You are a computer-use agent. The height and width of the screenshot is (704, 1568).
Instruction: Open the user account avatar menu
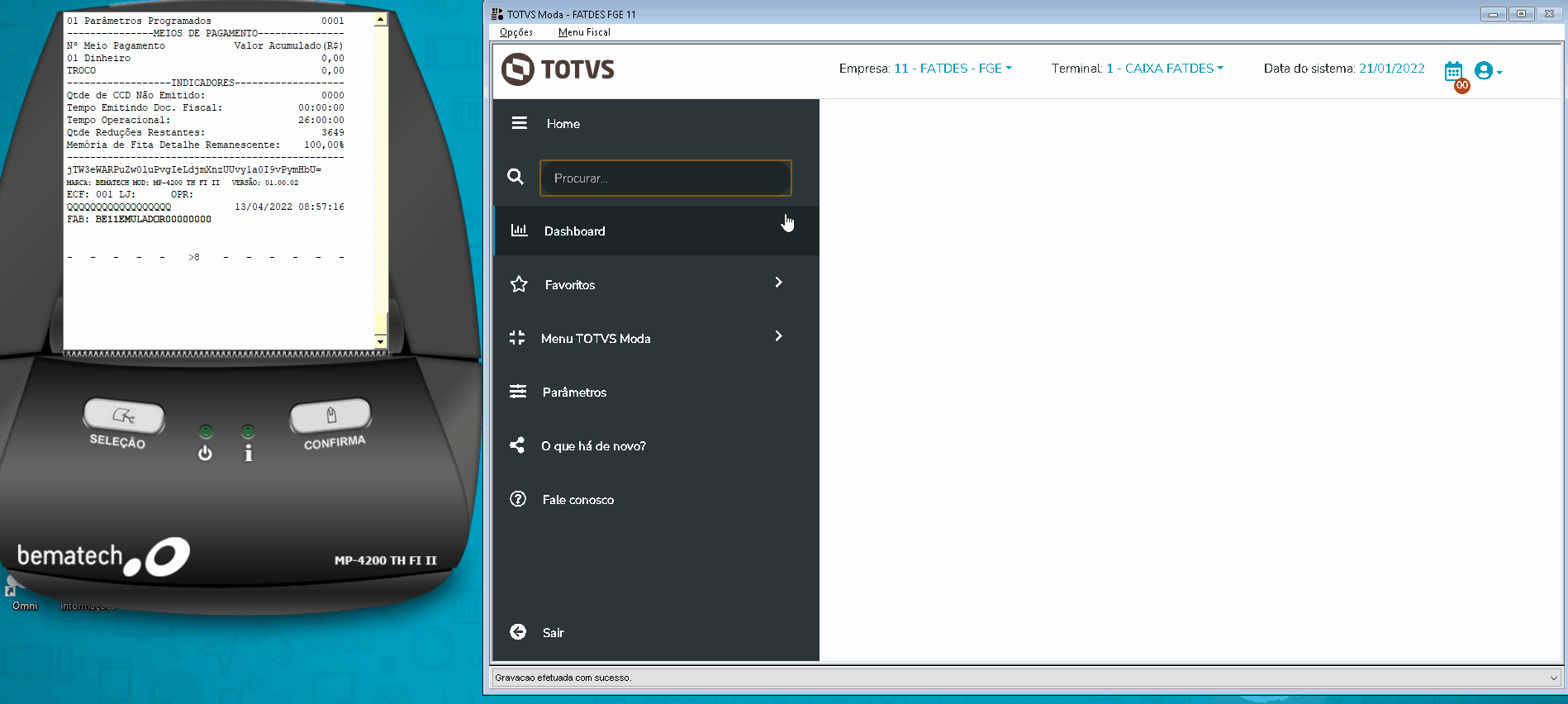pos(1487,71)
